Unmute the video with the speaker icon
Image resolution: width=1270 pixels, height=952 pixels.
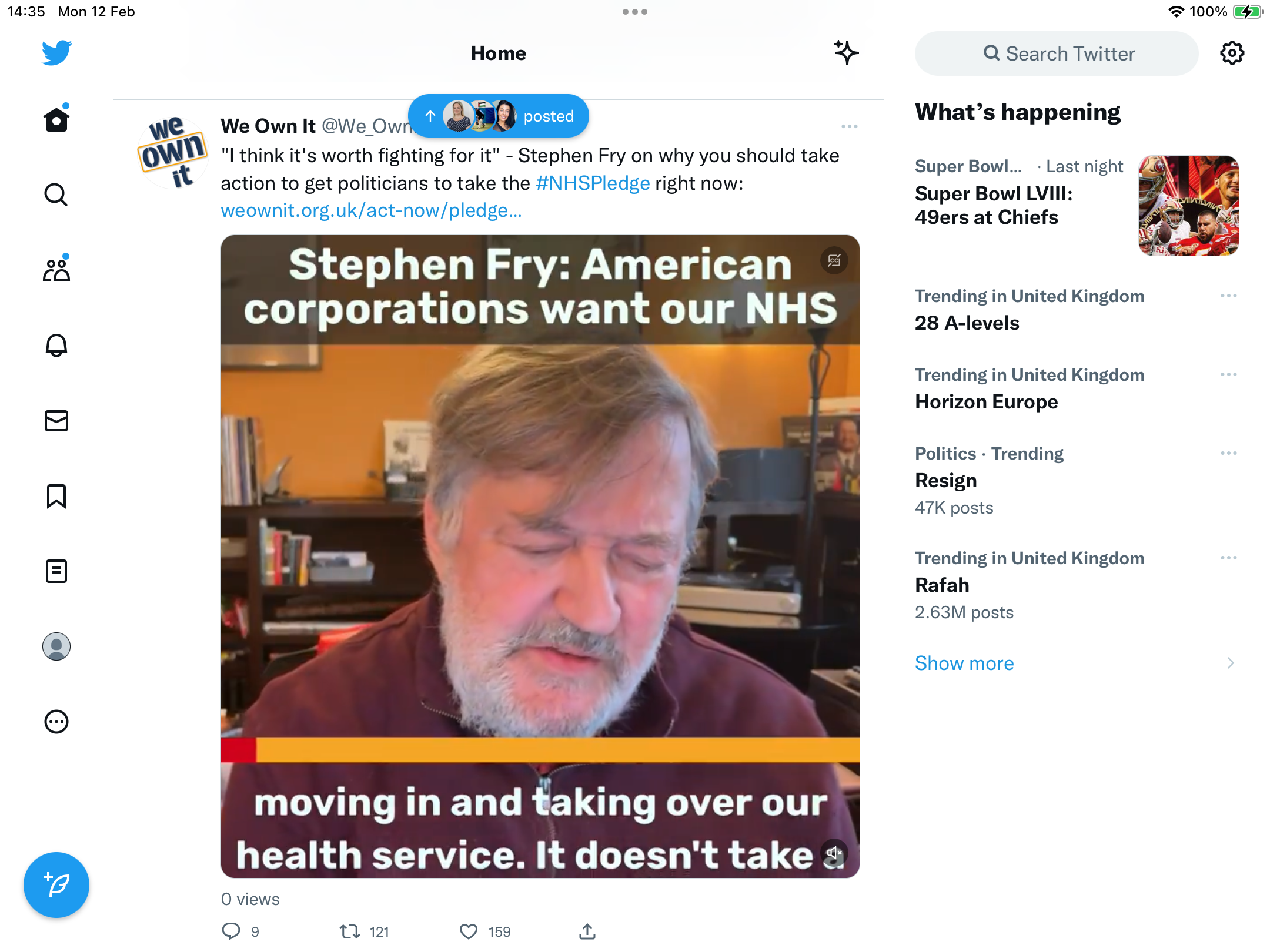[x=834, y=853]
